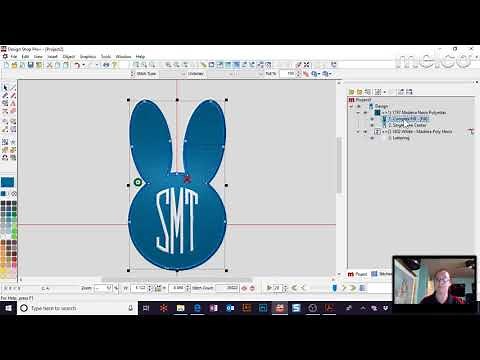This screenshot has height=360, width=480.
Task: Click the Width input field
Action: click(x=138, y=288)
